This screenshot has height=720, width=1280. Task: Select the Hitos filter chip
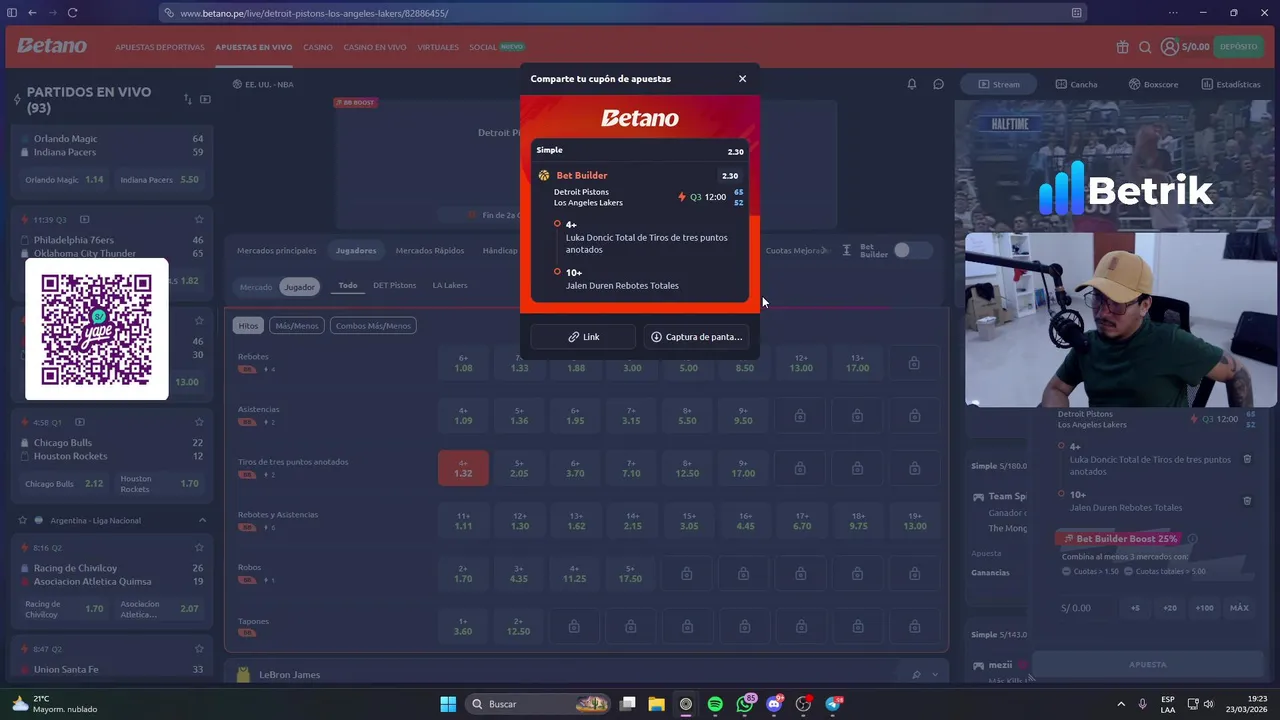pos(248,325)
